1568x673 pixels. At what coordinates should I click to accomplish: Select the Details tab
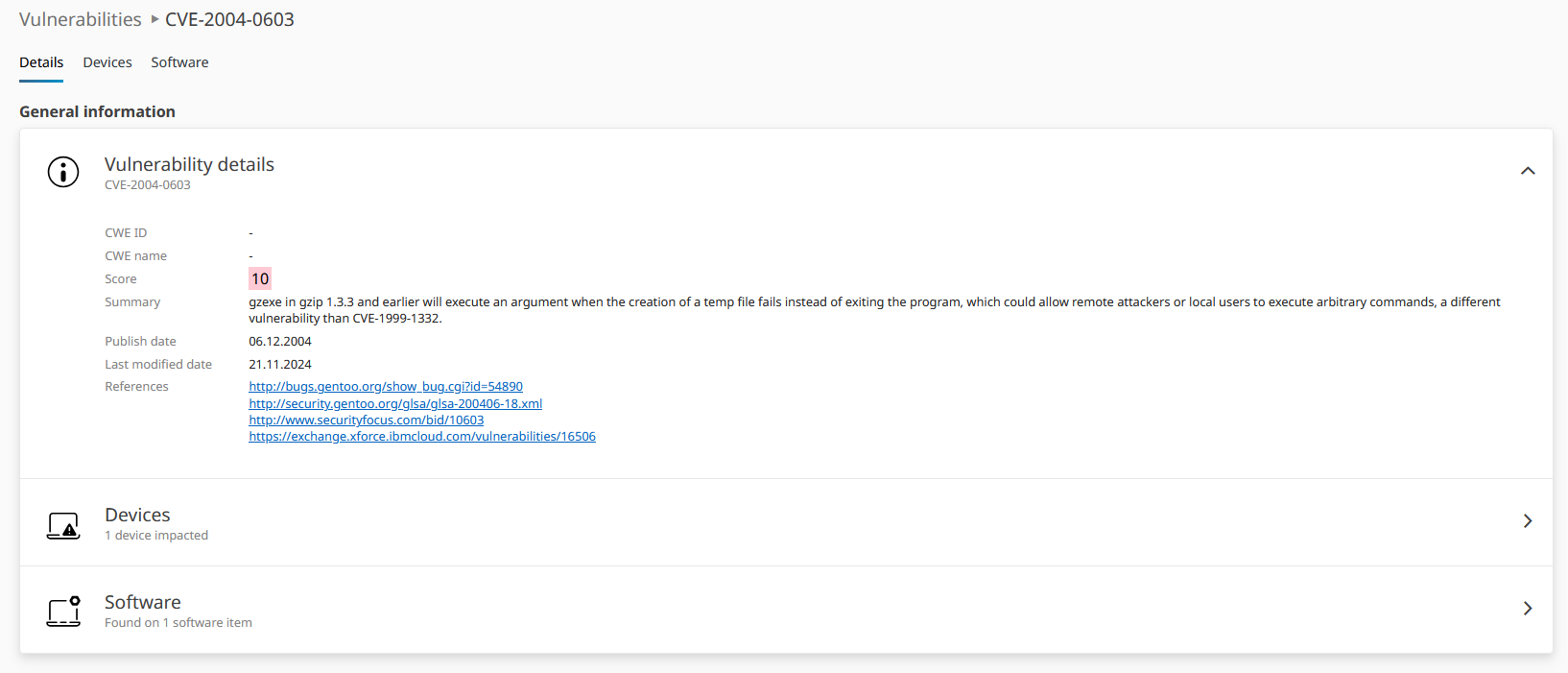point(41,62)
